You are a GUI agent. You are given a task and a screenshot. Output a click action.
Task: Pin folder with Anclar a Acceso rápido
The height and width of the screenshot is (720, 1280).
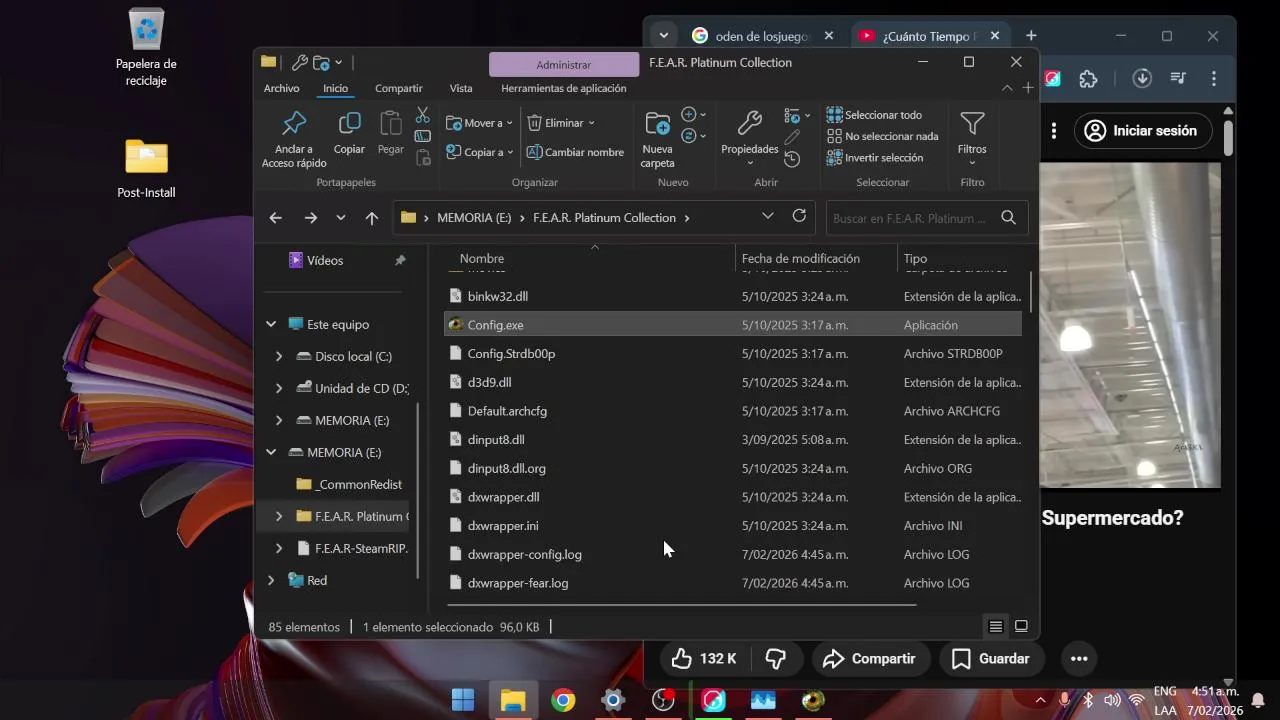[x=294, y=138]
